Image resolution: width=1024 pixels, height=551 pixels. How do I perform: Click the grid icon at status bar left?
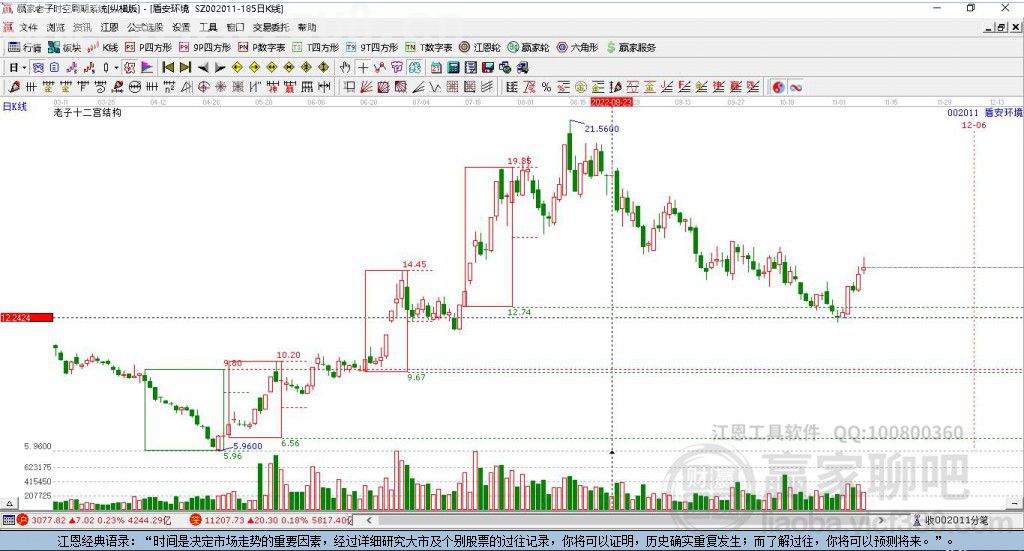(8, 520)
